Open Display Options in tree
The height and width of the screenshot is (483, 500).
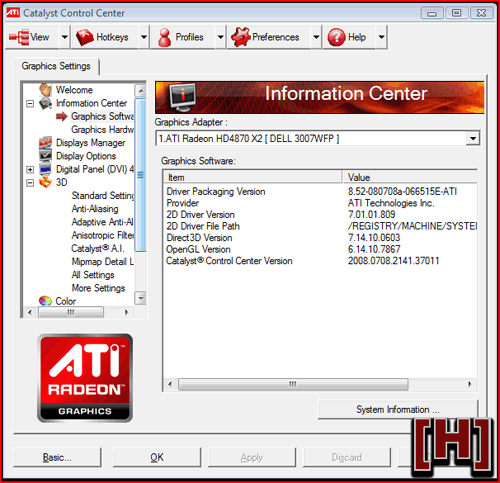tap(86, 156)
